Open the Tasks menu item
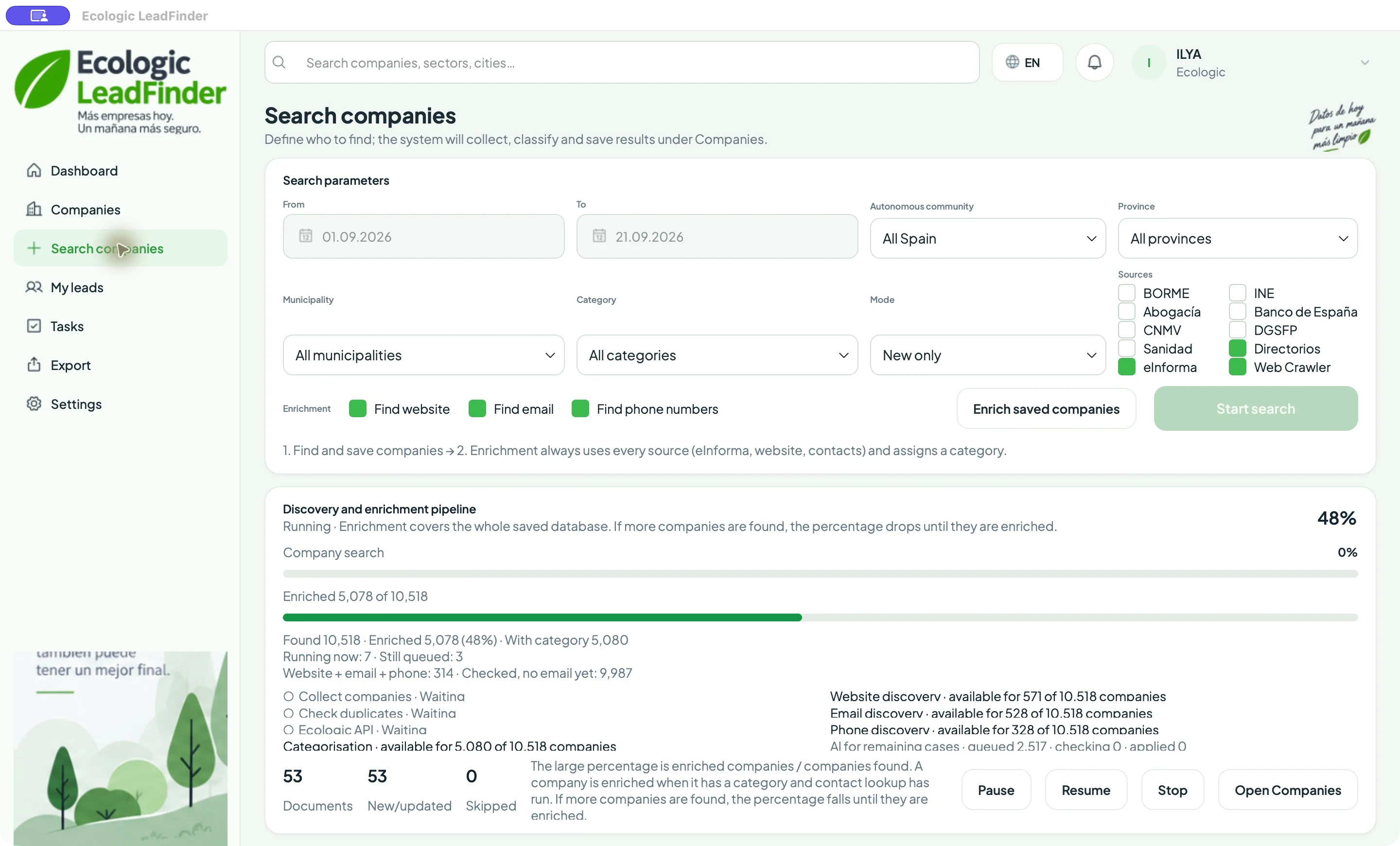The width and height of the screenshot is (1400, 846). point(121,326)
